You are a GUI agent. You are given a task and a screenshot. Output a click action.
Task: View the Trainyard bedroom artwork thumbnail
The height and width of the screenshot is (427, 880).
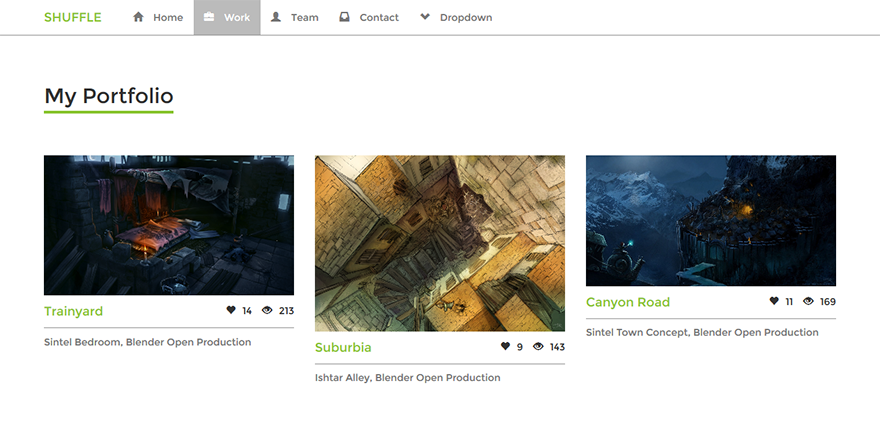[169, 225]
